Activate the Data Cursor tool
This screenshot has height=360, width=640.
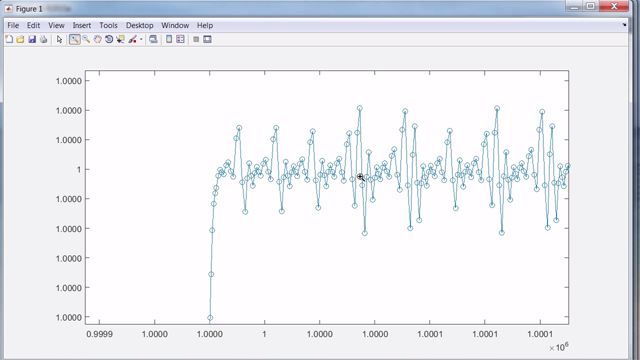point(120,39)
